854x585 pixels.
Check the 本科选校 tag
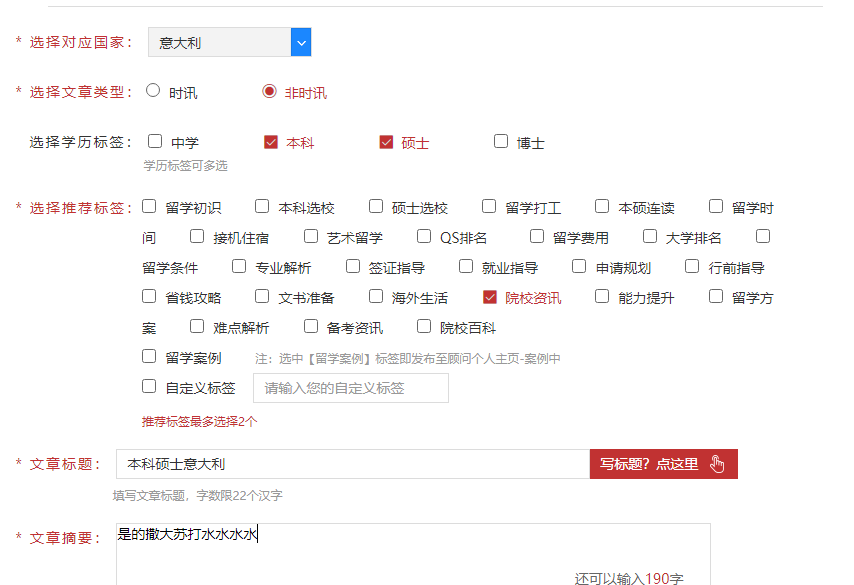[x=262, y=206]
